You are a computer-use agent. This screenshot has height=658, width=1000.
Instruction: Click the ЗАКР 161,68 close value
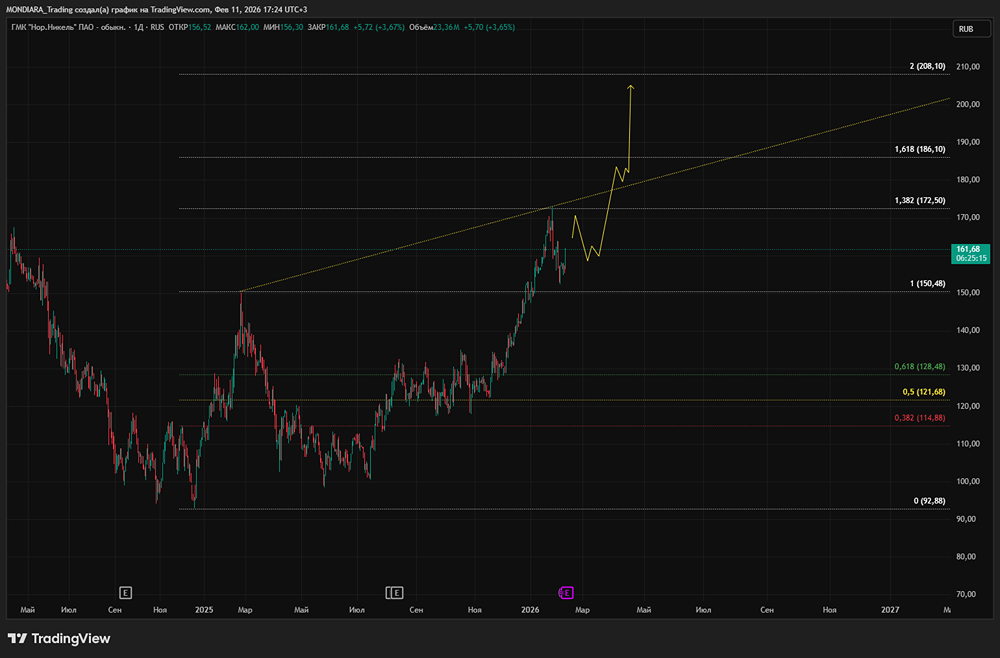(328, 27)
